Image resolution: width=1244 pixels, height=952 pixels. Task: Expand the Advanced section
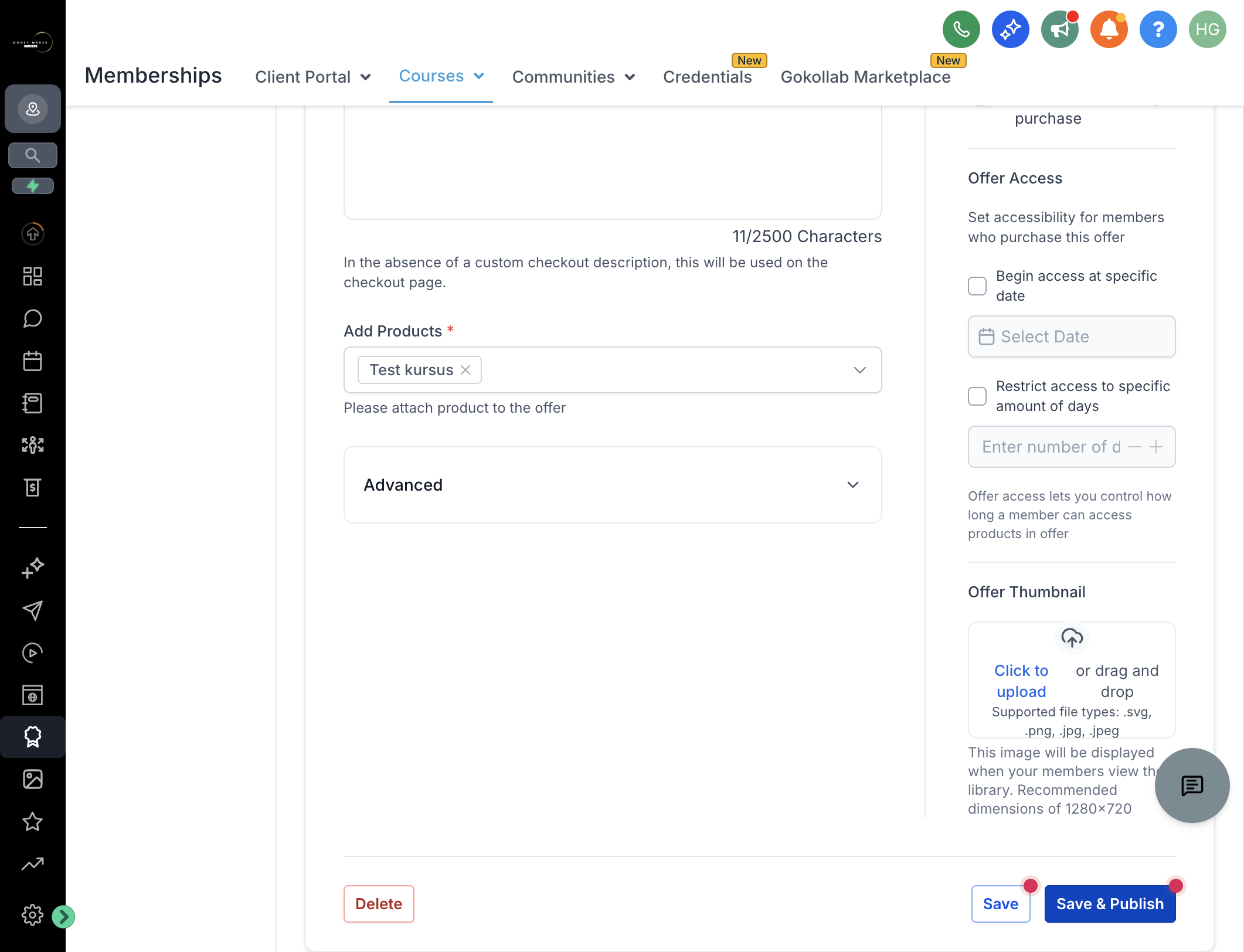(x=613, y=485)
